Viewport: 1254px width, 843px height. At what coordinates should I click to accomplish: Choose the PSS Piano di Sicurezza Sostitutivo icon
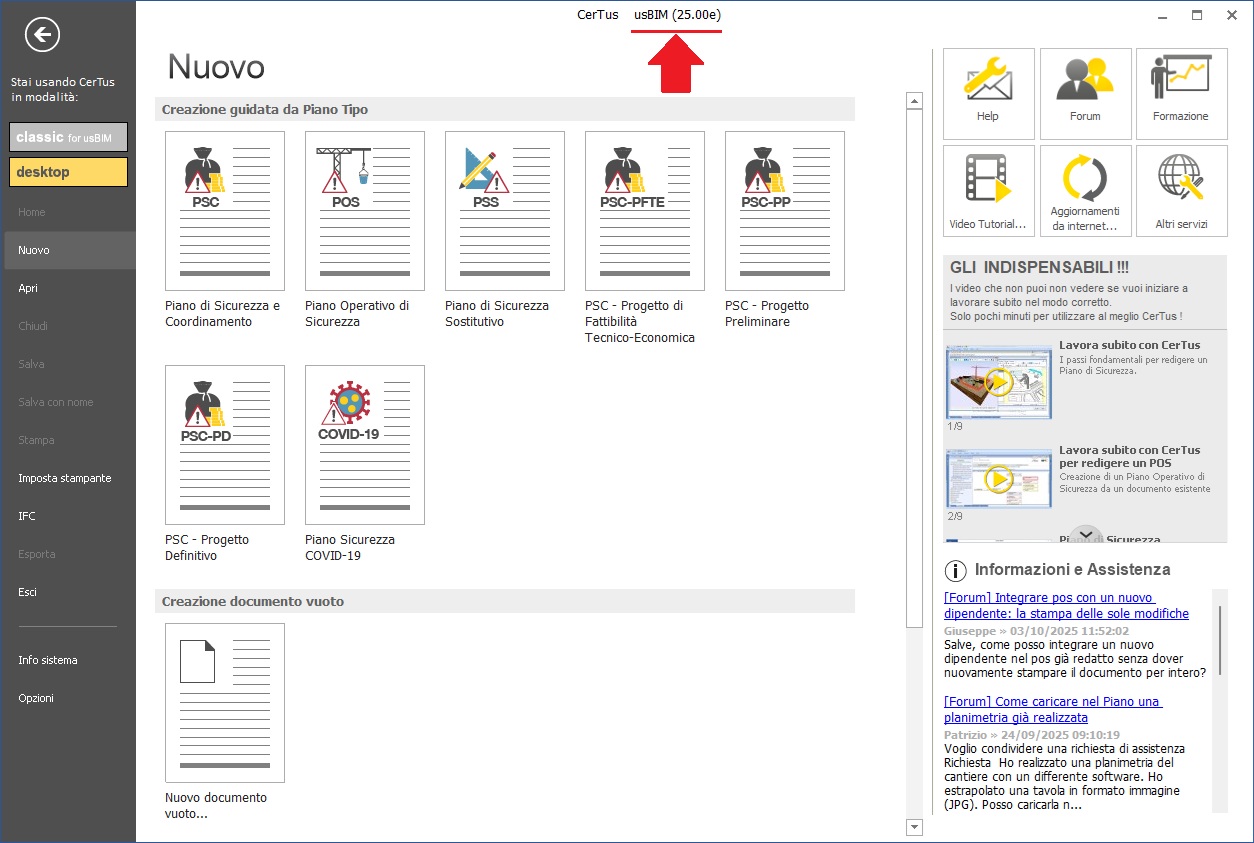505,211
